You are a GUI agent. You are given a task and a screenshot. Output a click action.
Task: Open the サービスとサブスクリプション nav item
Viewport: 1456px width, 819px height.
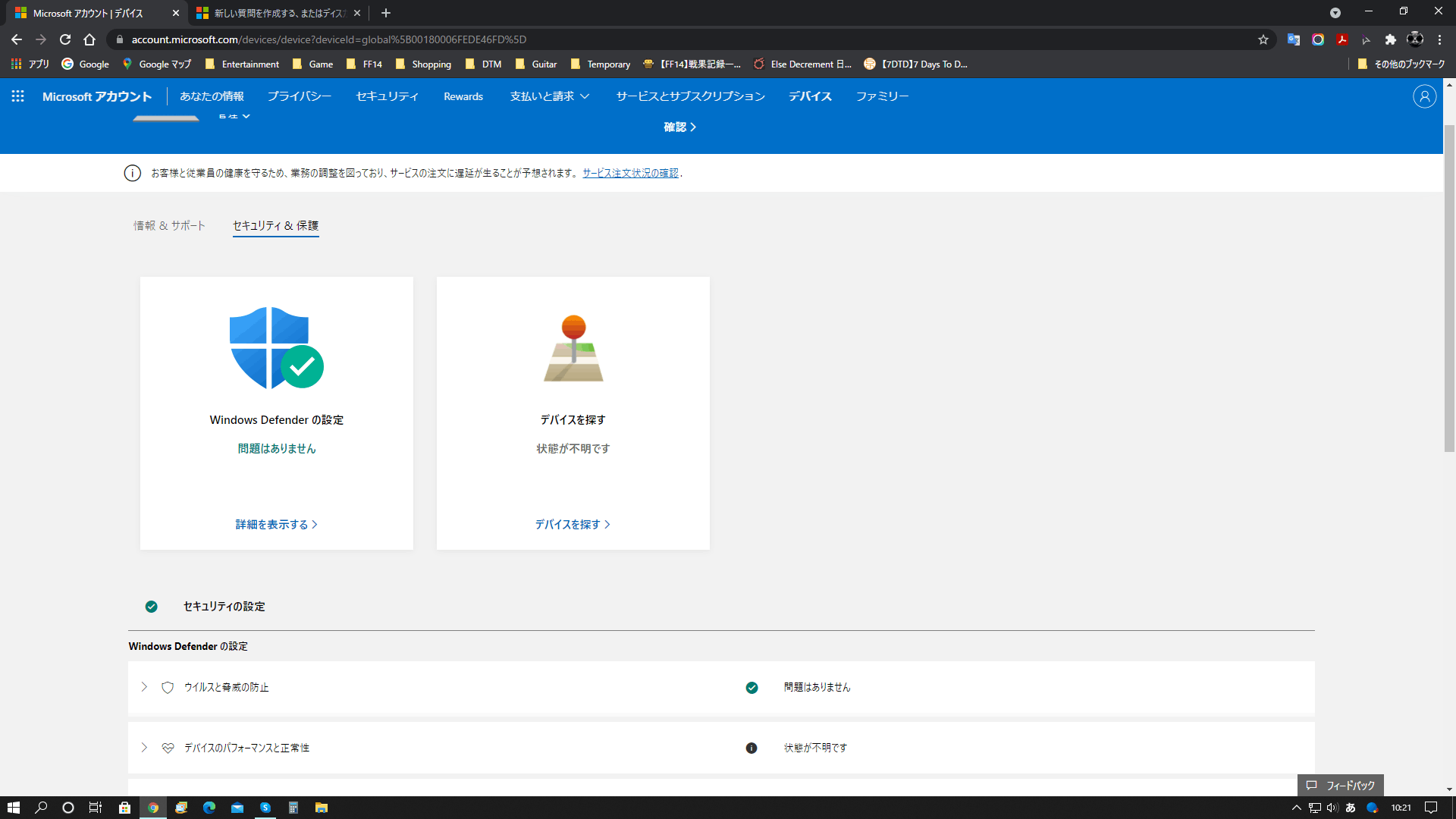(x=691, y=96)
